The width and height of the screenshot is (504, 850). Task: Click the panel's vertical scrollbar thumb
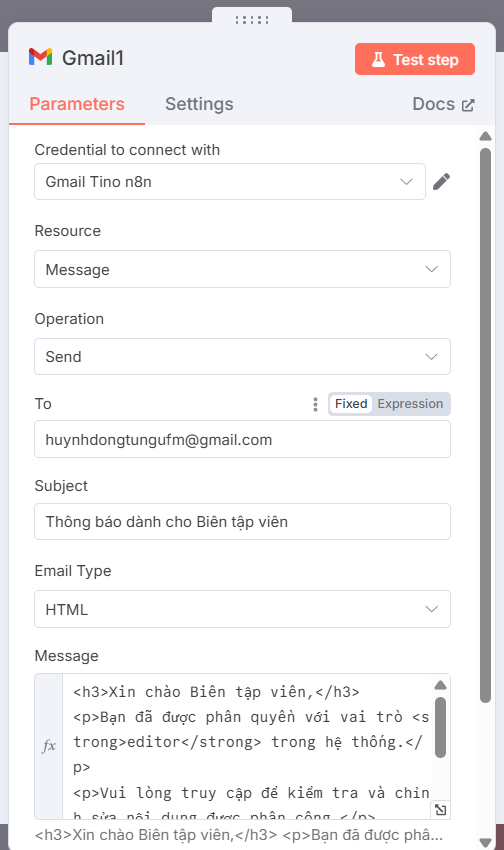[x=486, y=426]
